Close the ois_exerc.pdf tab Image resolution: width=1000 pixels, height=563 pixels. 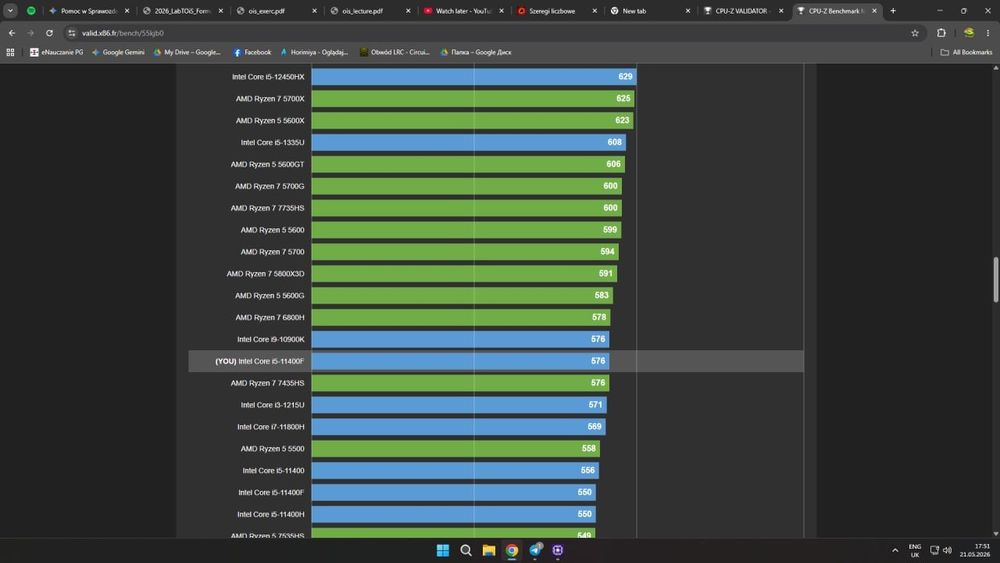tap(314, 11)
